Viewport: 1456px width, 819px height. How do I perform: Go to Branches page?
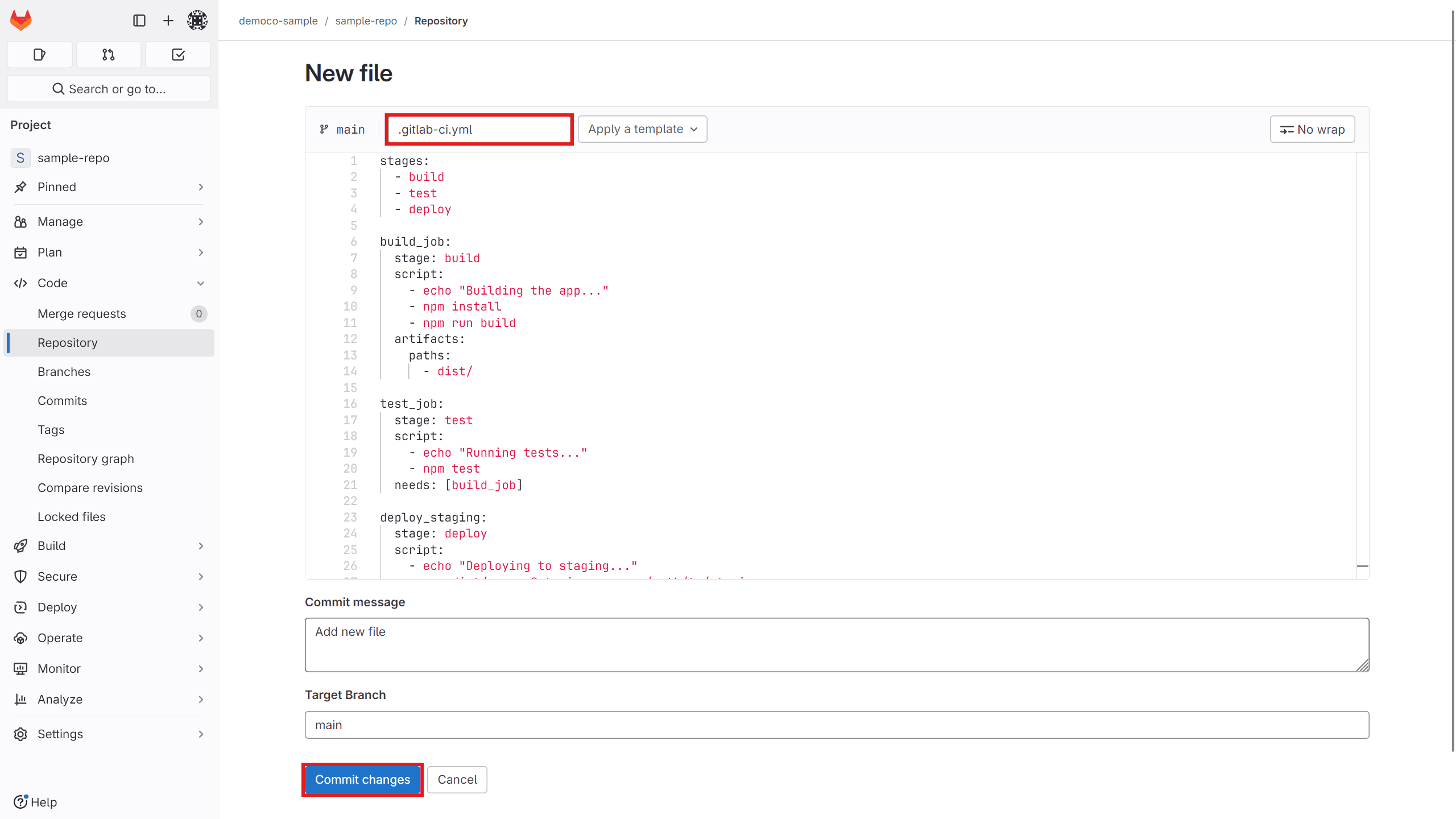(x=109, y=371)
